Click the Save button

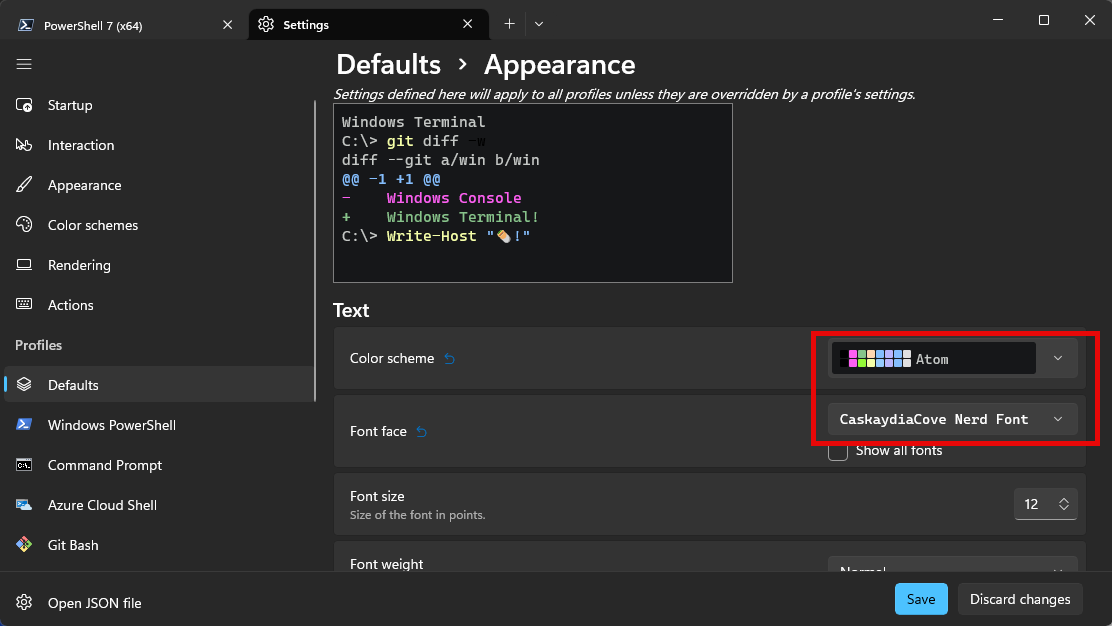(921, 599)
